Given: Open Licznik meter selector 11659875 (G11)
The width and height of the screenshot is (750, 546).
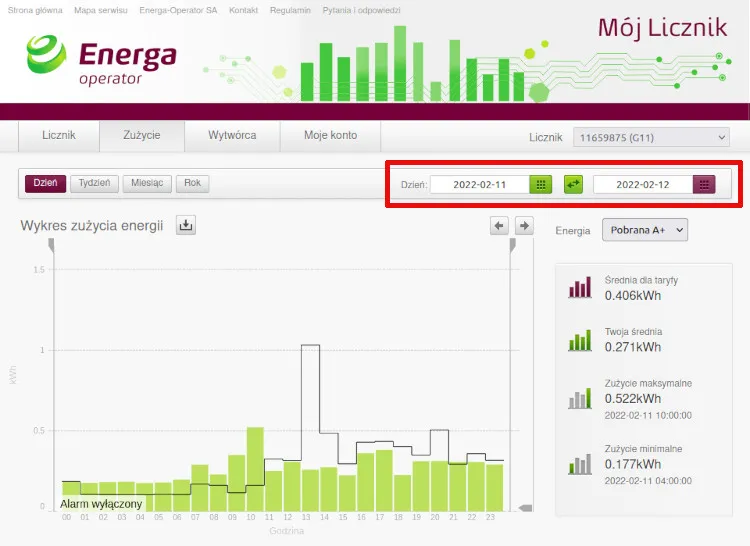Looking at the screenshot, I should [651, 138].
